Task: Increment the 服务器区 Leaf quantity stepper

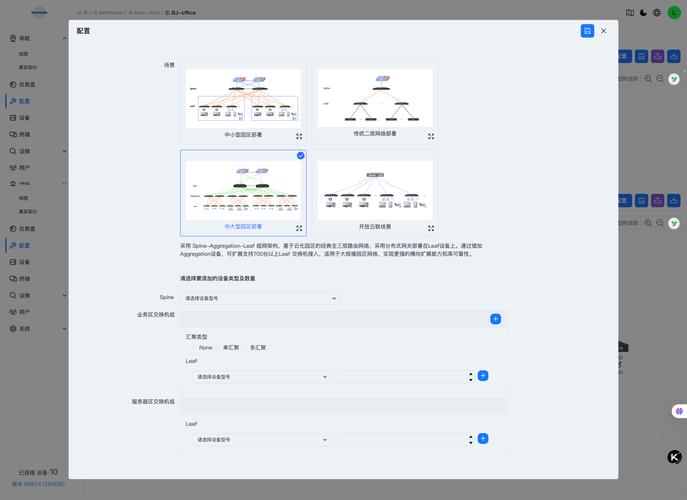Action: [470, 436]
